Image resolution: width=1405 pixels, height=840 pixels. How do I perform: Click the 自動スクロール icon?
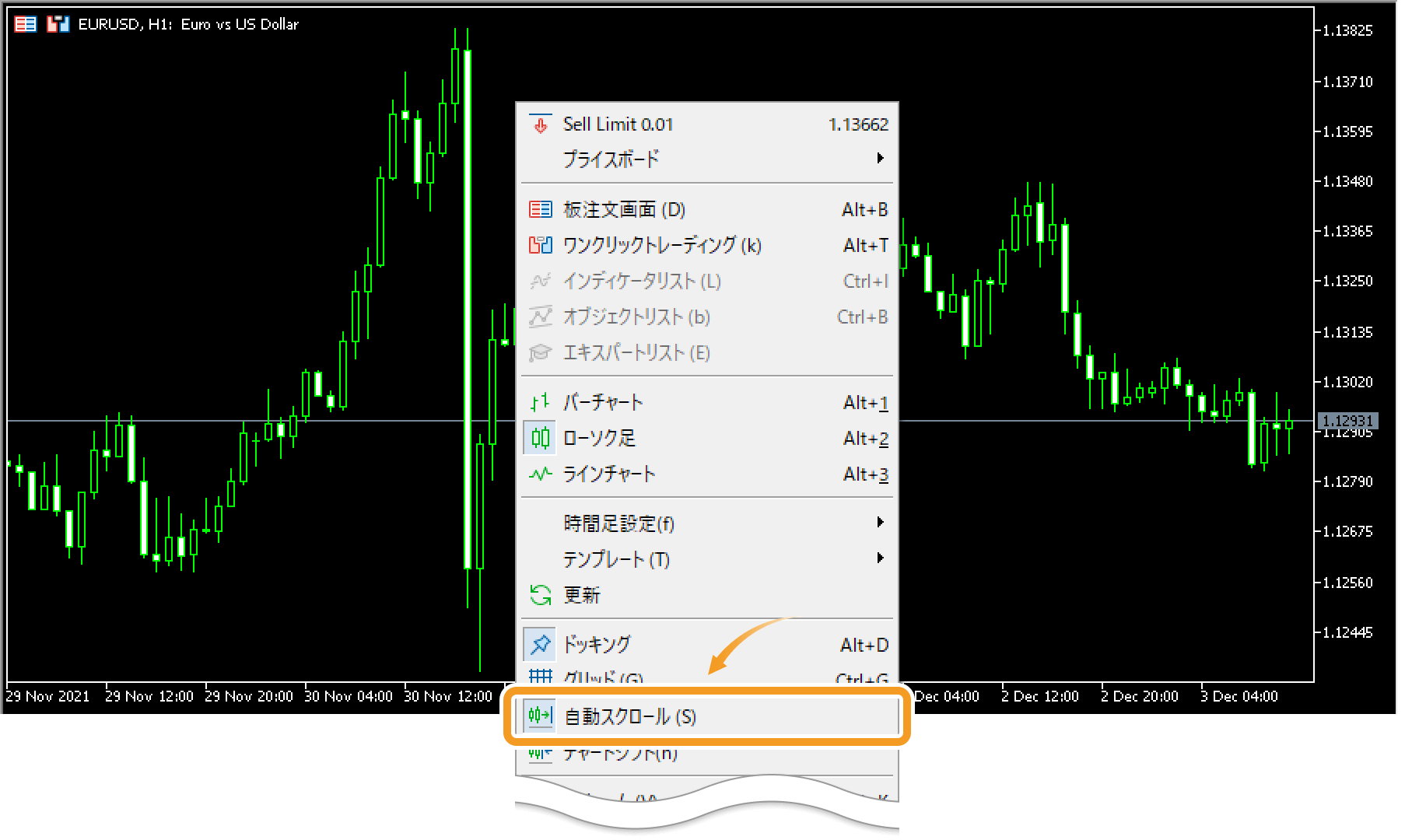[541, 716]
